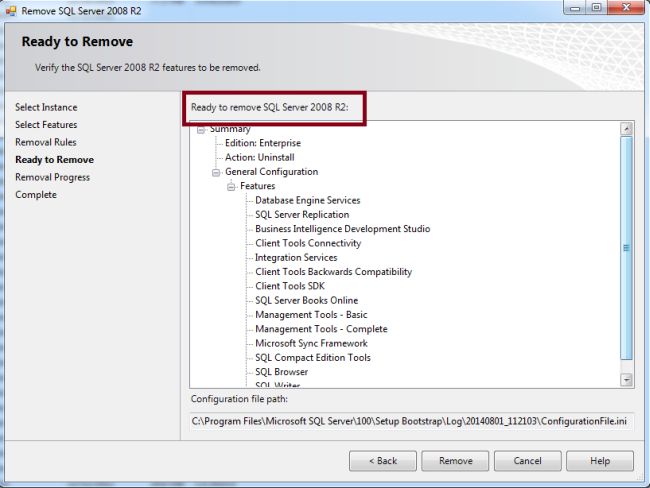Close the Remove SQL Server window

626,7
